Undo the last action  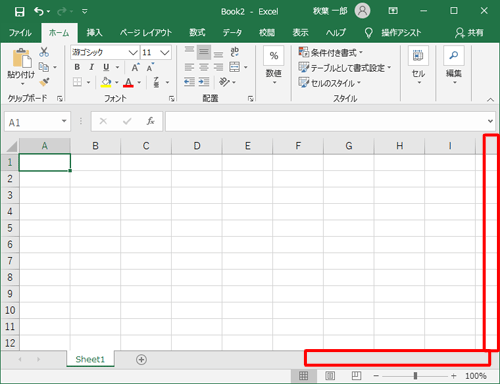pyautogui.click(x=39, y=12)
